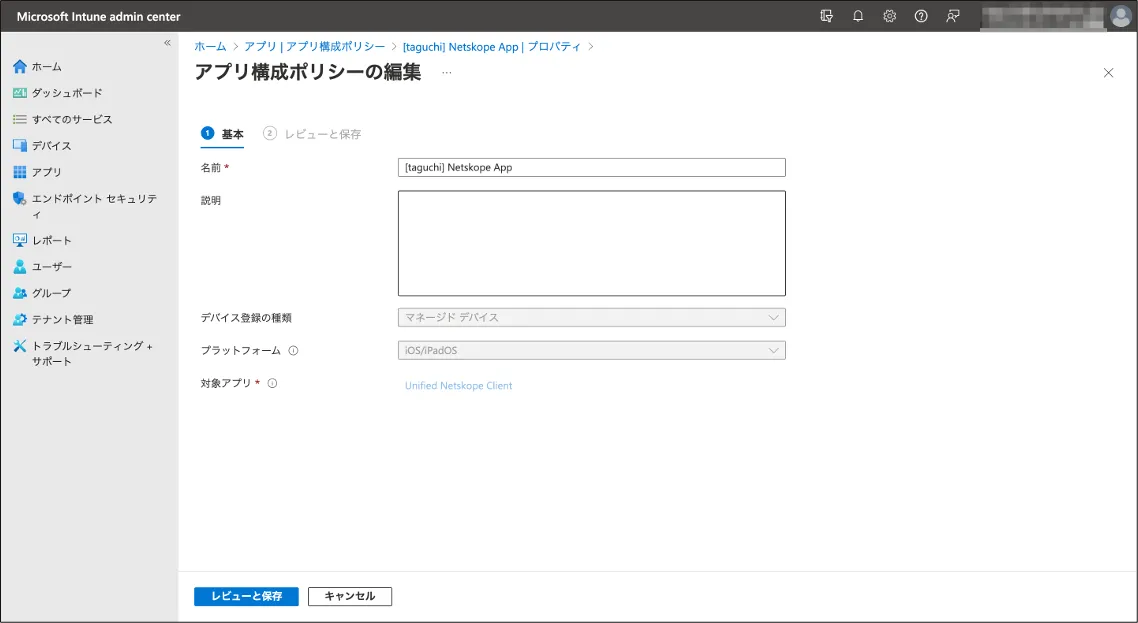The height and width of the screenshot is (623, 1138).
Task: Click the help question mark icon
Action: tap(921, 16)
